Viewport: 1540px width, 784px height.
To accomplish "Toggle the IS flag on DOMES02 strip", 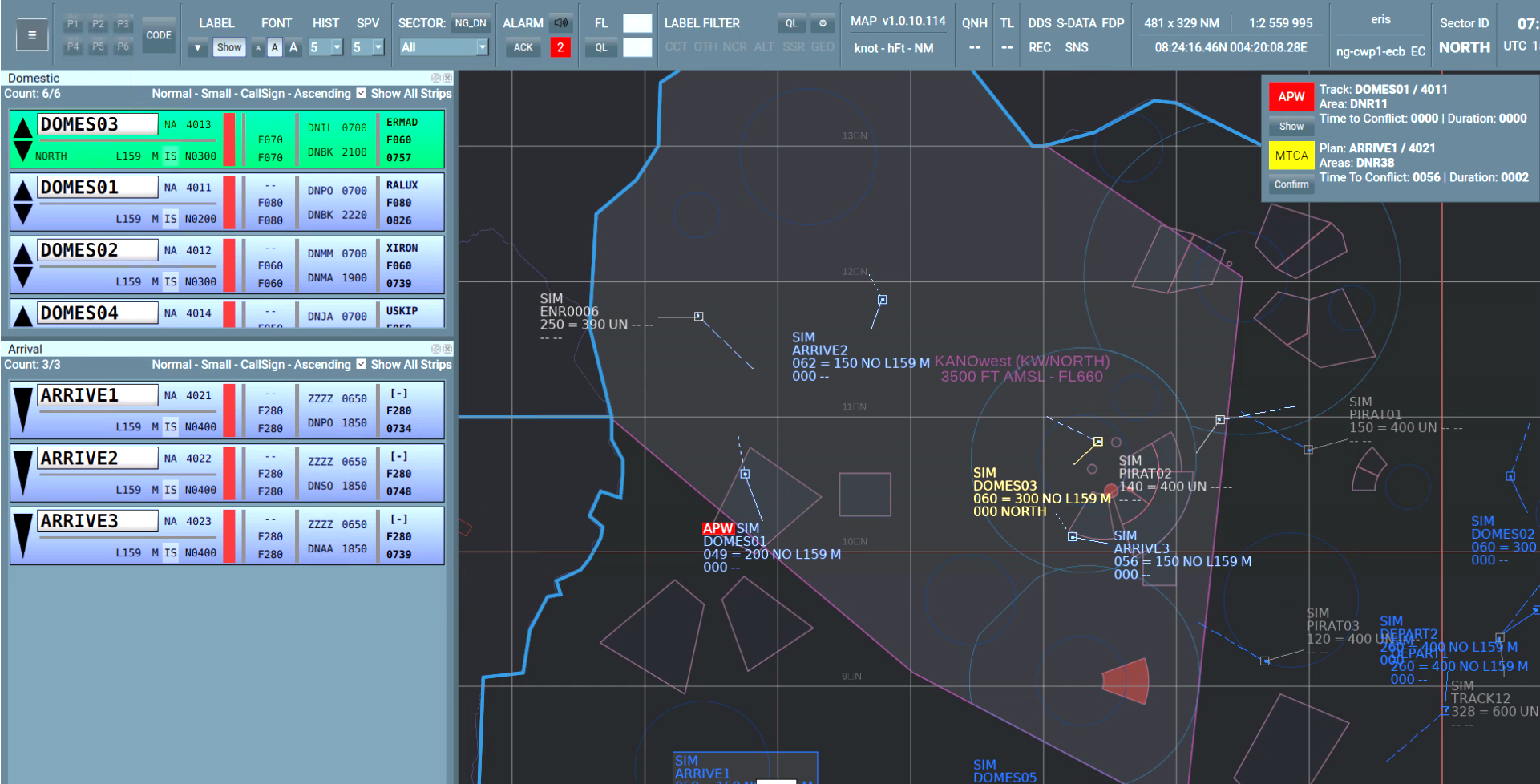I will (x=171, y=282).
